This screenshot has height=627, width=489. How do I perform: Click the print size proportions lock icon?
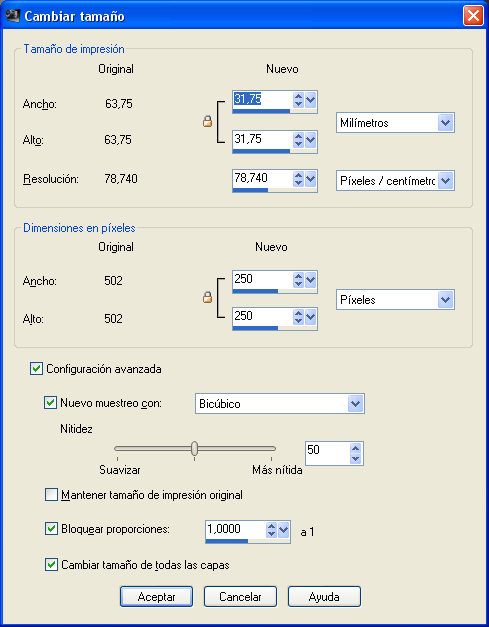point(208,121)
